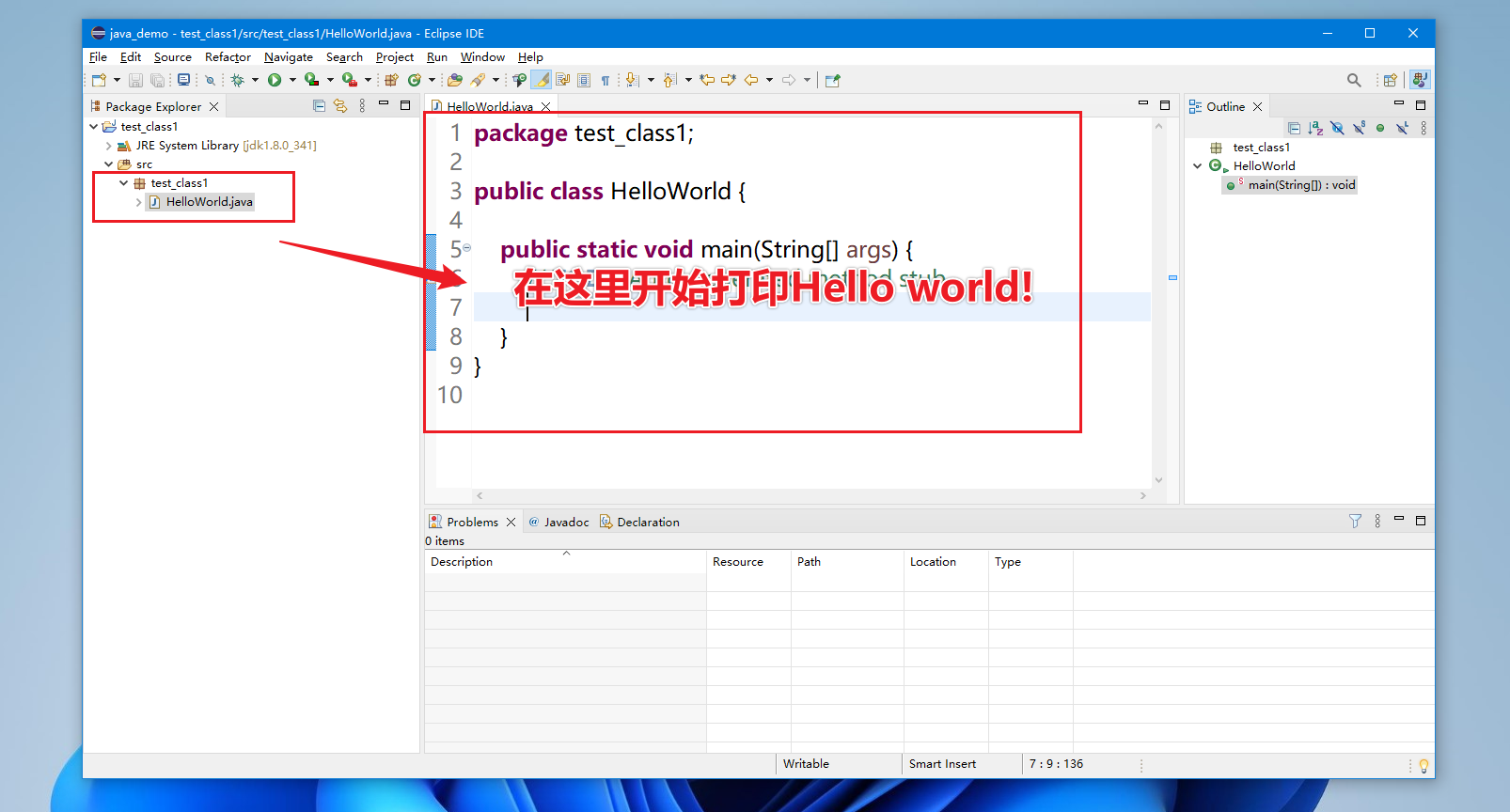Click the Open Perspective icon
Viewport: 1510px width, 812px height.
click(1391, 80)
